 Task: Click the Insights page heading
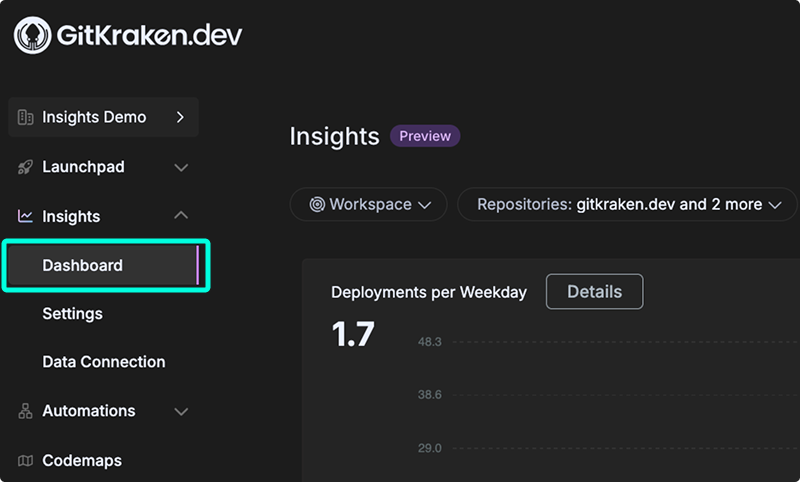click(334, 137)
